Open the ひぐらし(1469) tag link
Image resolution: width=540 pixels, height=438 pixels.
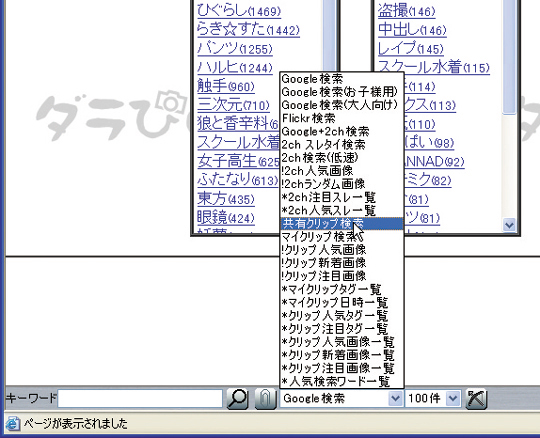point(239,10)
